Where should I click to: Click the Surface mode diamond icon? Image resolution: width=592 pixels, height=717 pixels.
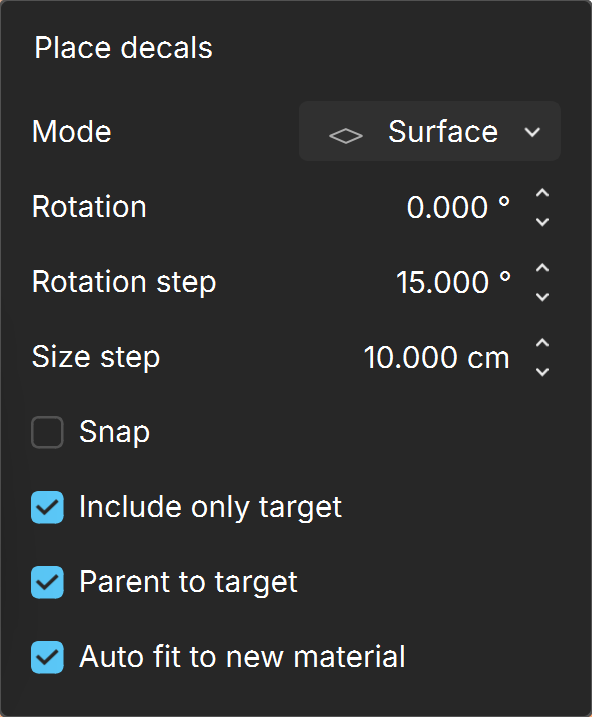[x=346, y=135]
